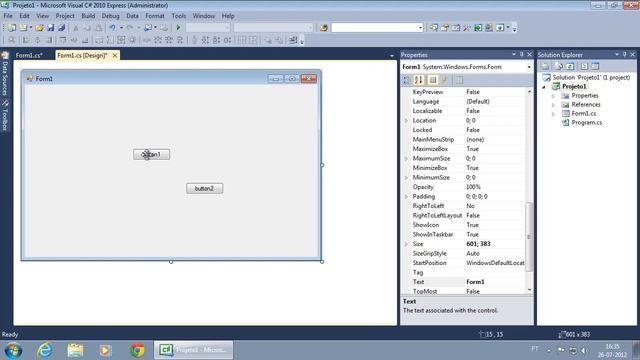Click the Find in Files icon
The image size is (640, 360).
324,28
